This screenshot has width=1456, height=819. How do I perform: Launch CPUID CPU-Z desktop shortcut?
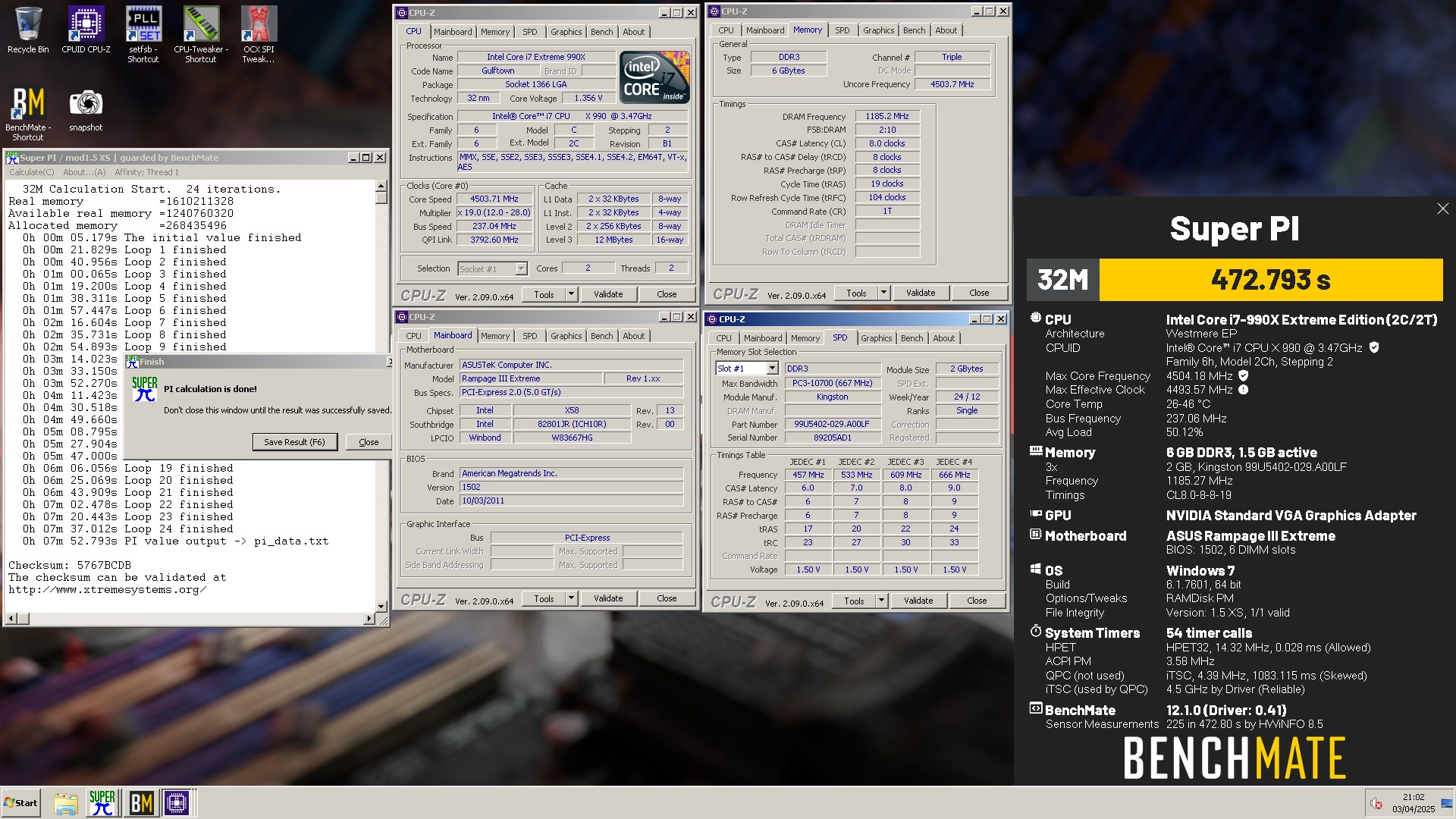coord(86,30)
